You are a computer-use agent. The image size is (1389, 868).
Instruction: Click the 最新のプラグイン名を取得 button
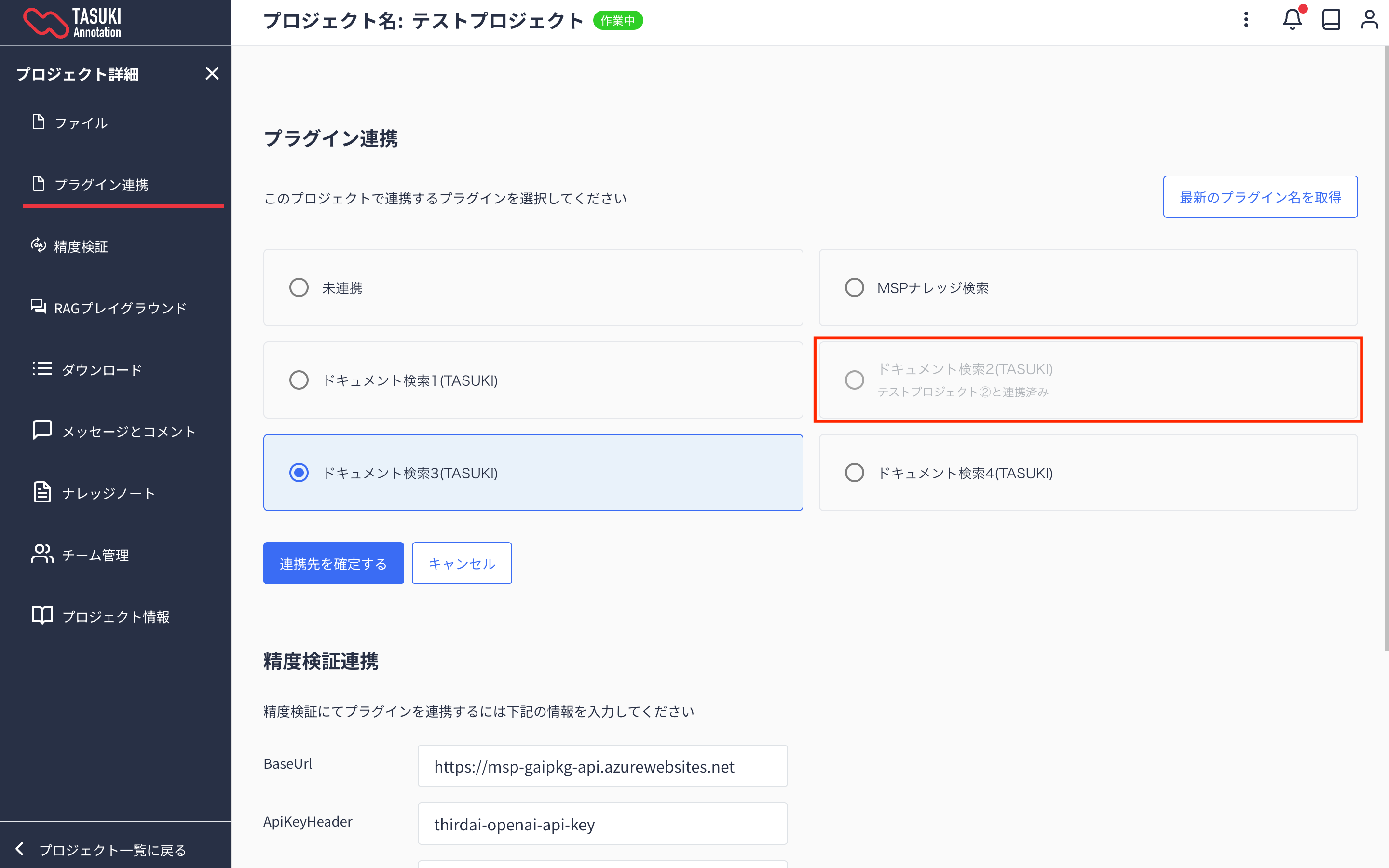1260,197
